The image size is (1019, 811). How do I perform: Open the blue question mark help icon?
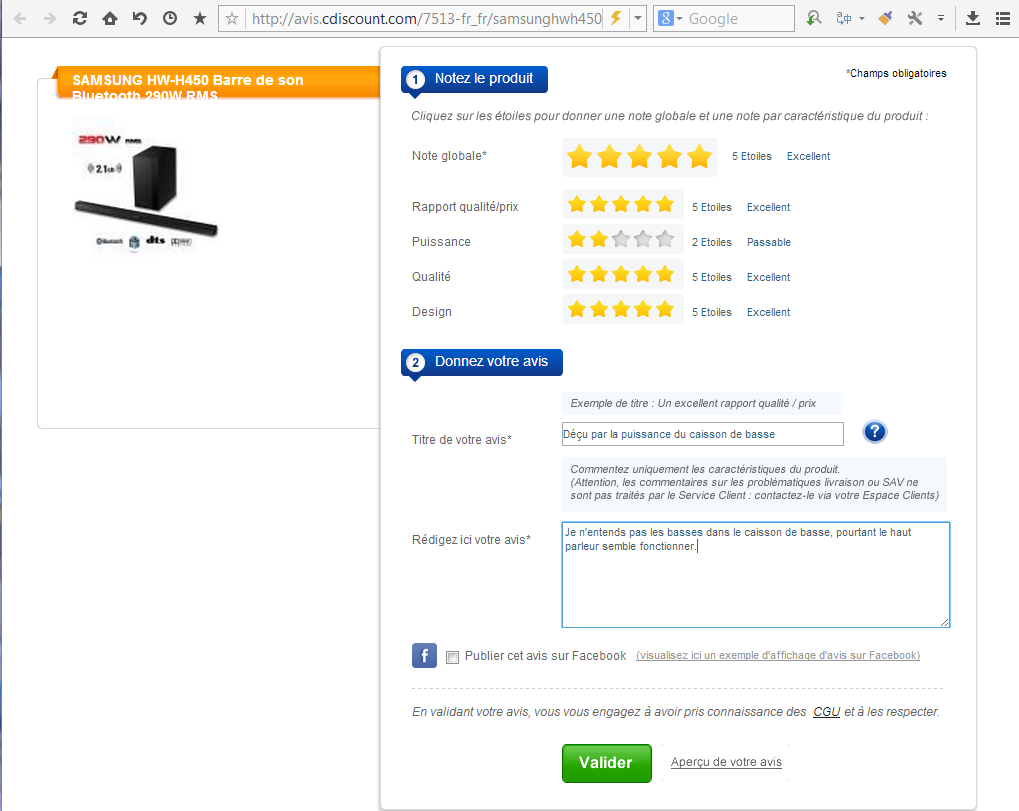pyautogui.click(x=875, y=431)
